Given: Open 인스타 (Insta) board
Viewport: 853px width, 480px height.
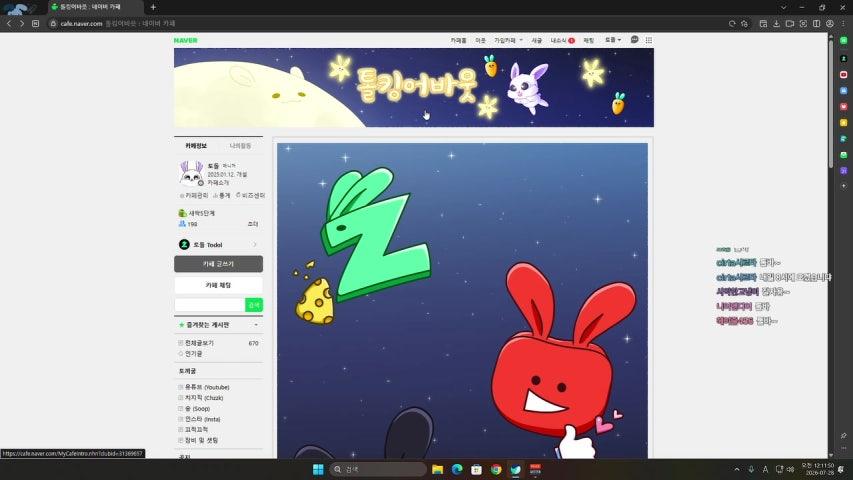Looking at the screenshot, I should click(x=202, y=419).
